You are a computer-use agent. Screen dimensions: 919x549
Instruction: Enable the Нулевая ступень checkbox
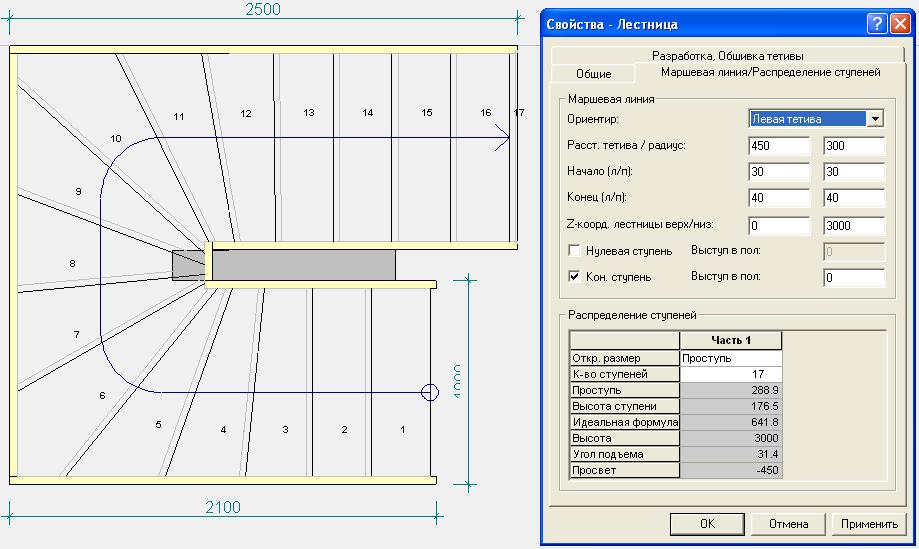574,251
